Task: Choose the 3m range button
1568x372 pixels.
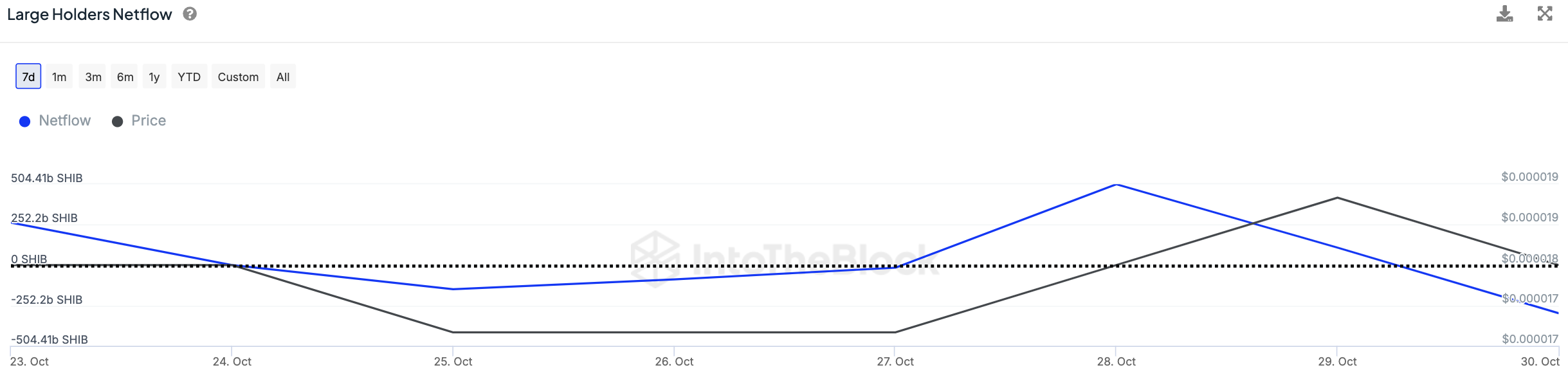Action: pos(93,77)
